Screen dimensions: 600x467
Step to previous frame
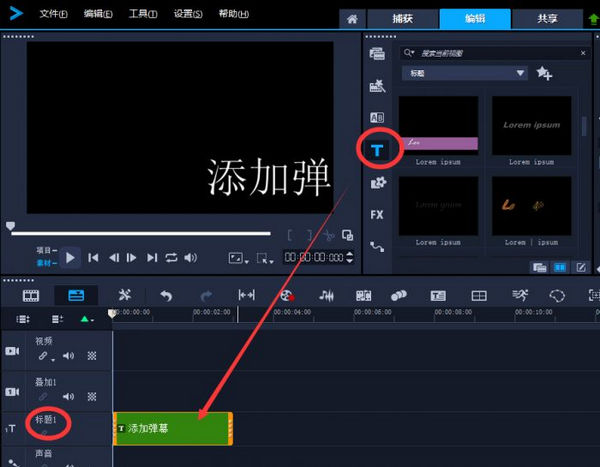click(x=114, y=258)
